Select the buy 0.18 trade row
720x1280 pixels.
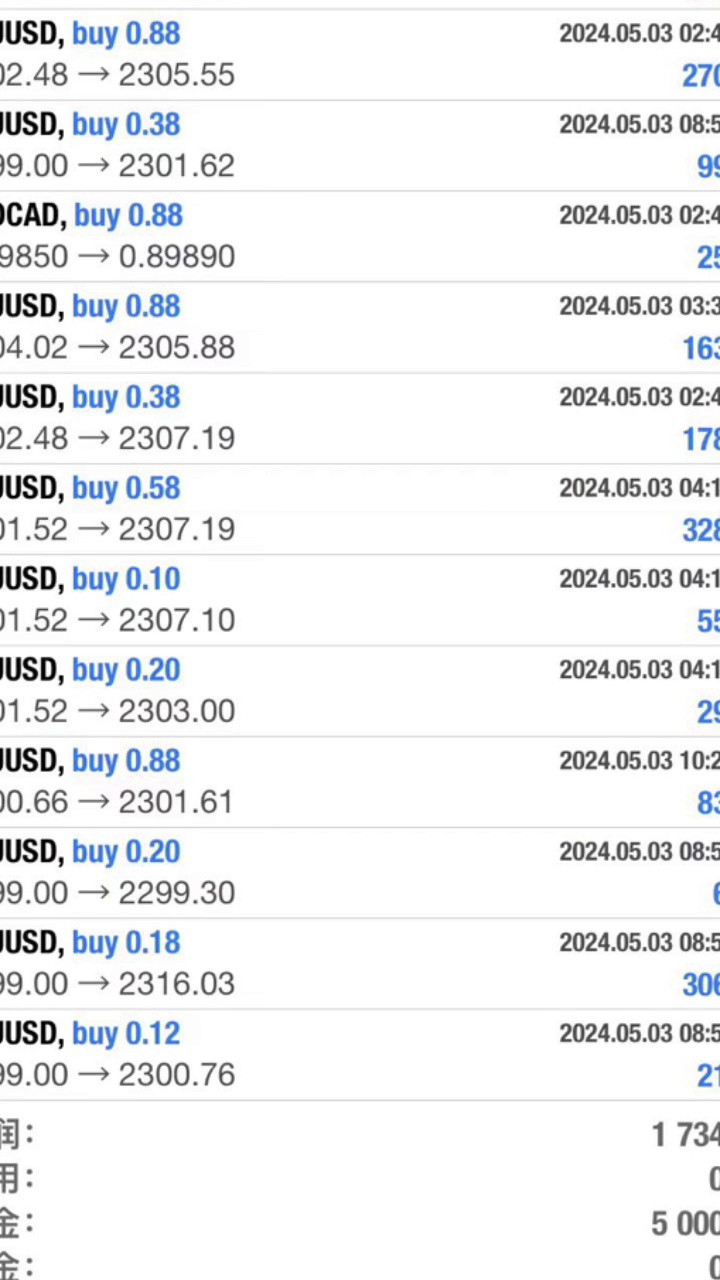[x=360, y=965]
